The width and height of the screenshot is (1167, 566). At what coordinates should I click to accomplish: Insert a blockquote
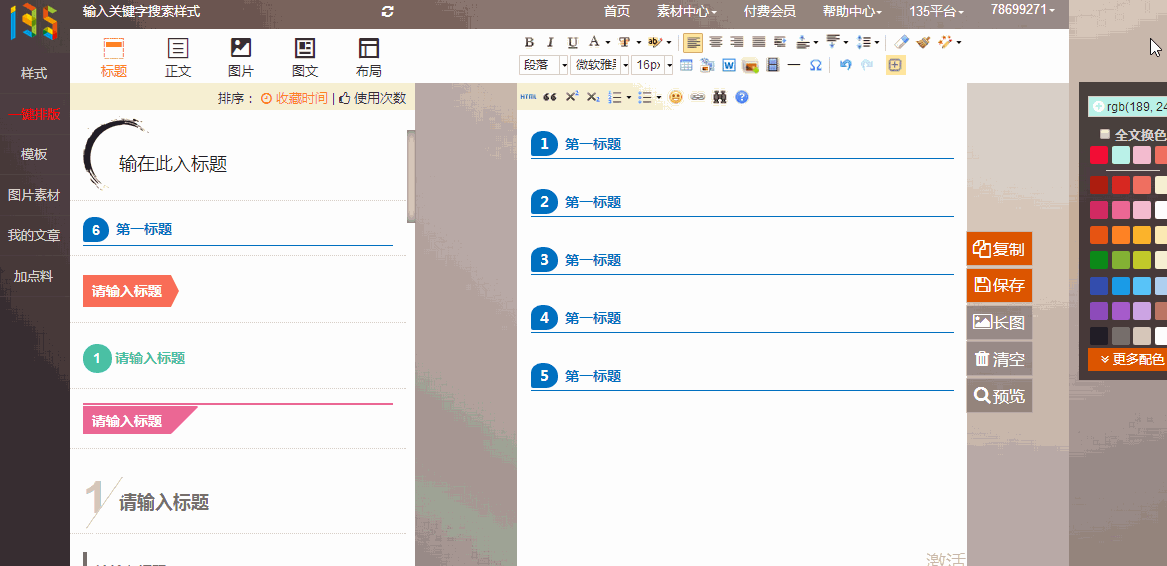tap(550, 97)
